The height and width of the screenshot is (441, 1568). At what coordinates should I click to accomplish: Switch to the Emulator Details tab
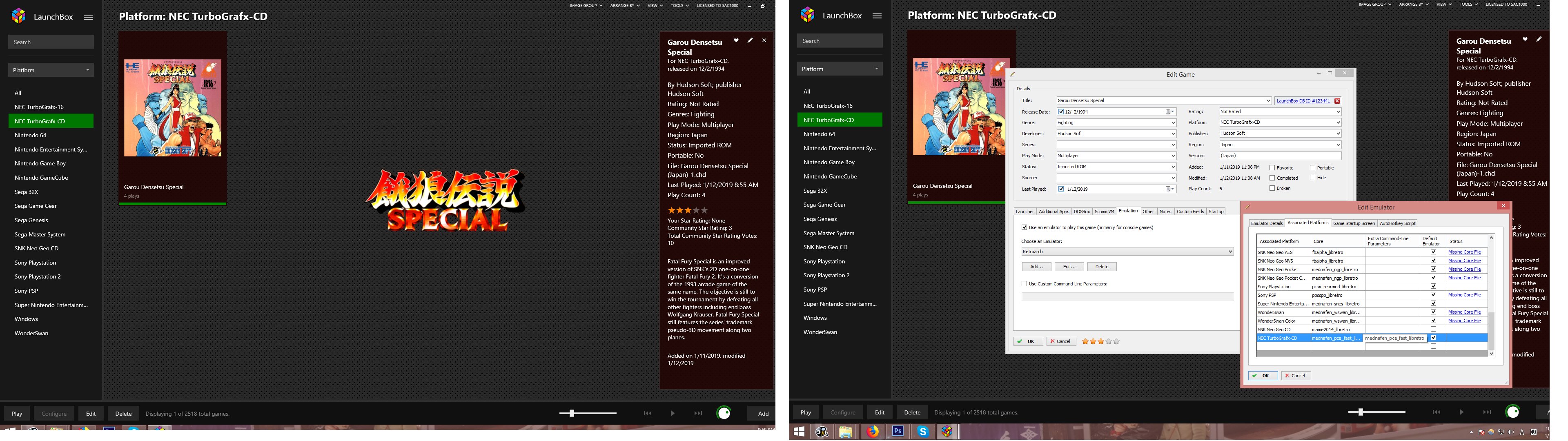click(1267, 223)
